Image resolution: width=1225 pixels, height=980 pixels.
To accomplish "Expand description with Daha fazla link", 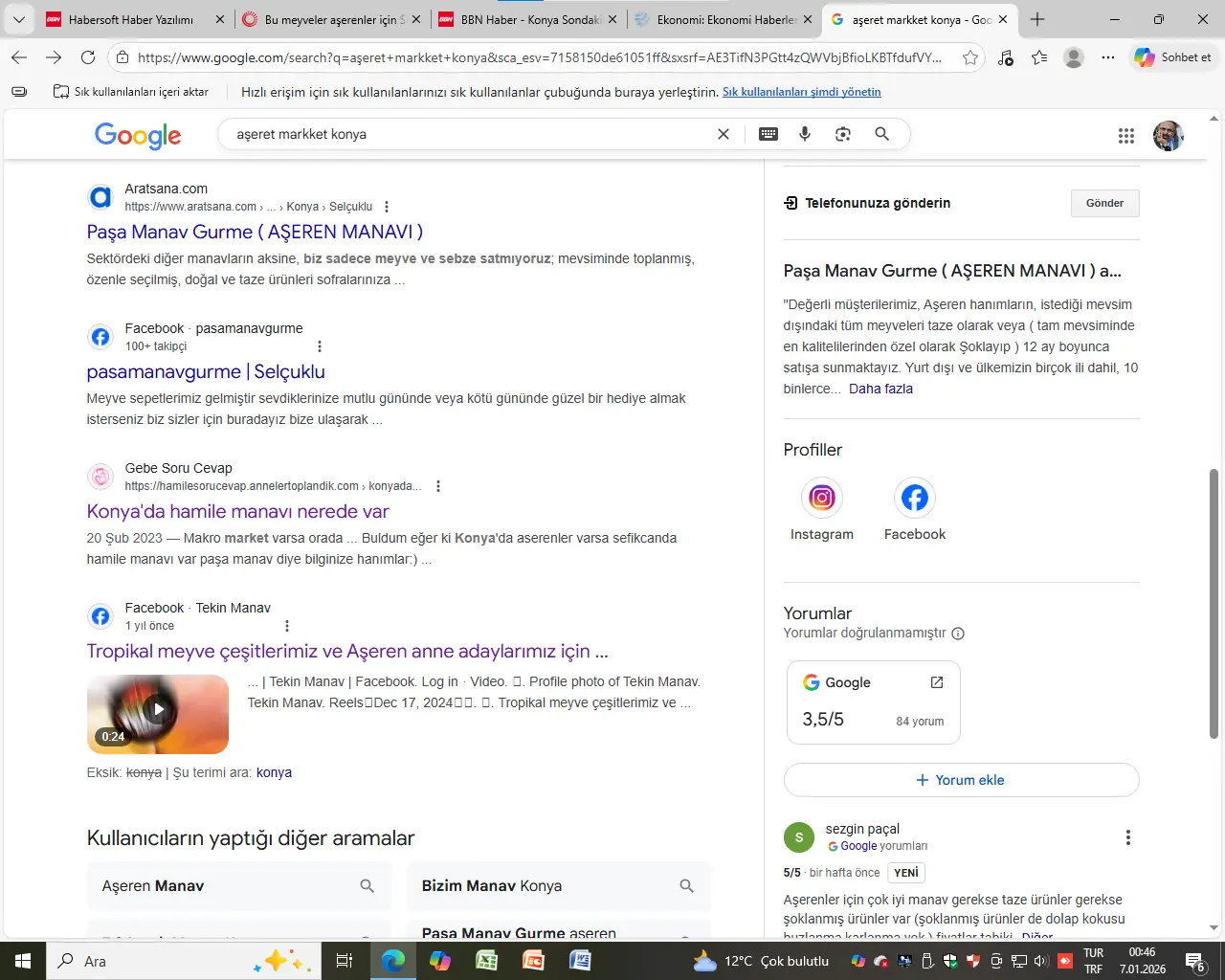I will [880, 389].
